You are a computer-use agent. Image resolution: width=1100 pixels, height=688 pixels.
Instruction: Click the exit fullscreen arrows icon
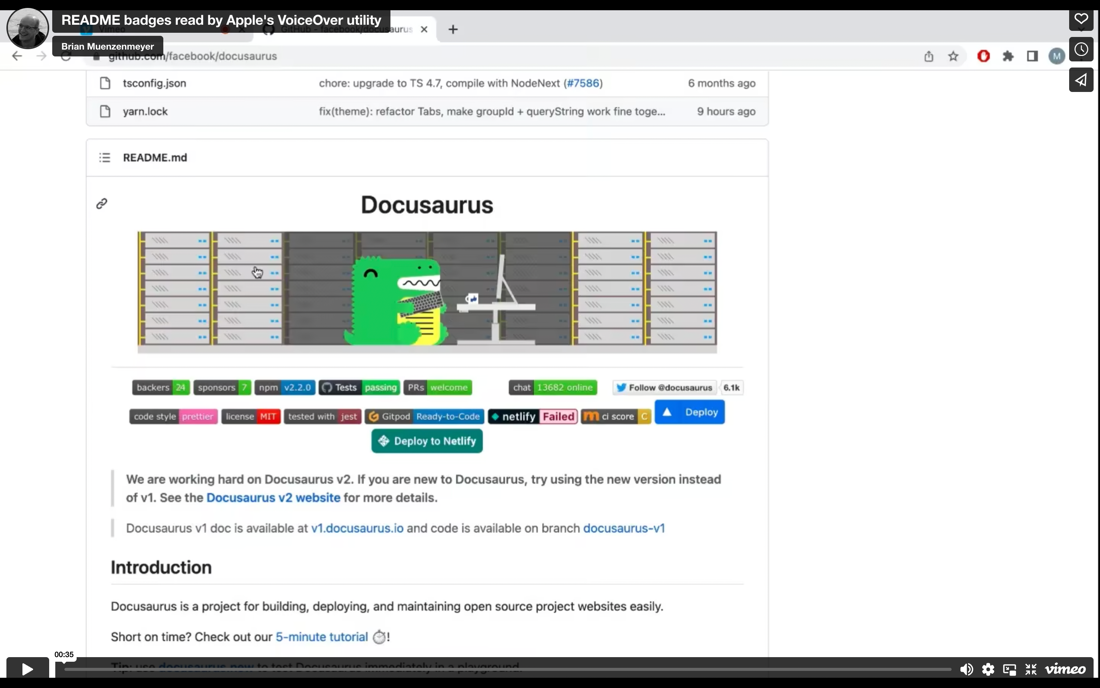pos(1030,668)
